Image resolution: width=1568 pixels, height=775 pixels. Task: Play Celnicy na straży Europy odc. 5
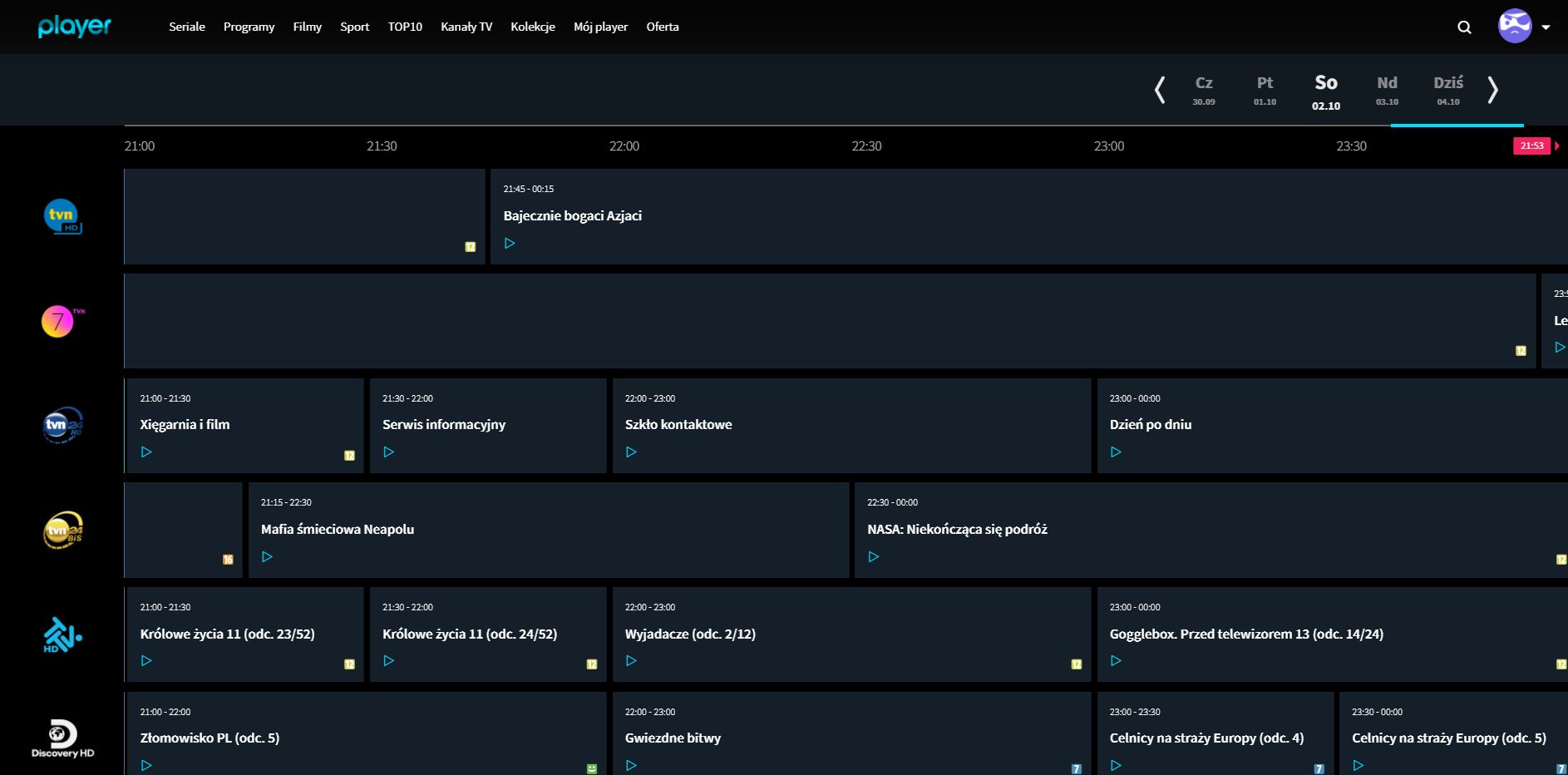1358,765
